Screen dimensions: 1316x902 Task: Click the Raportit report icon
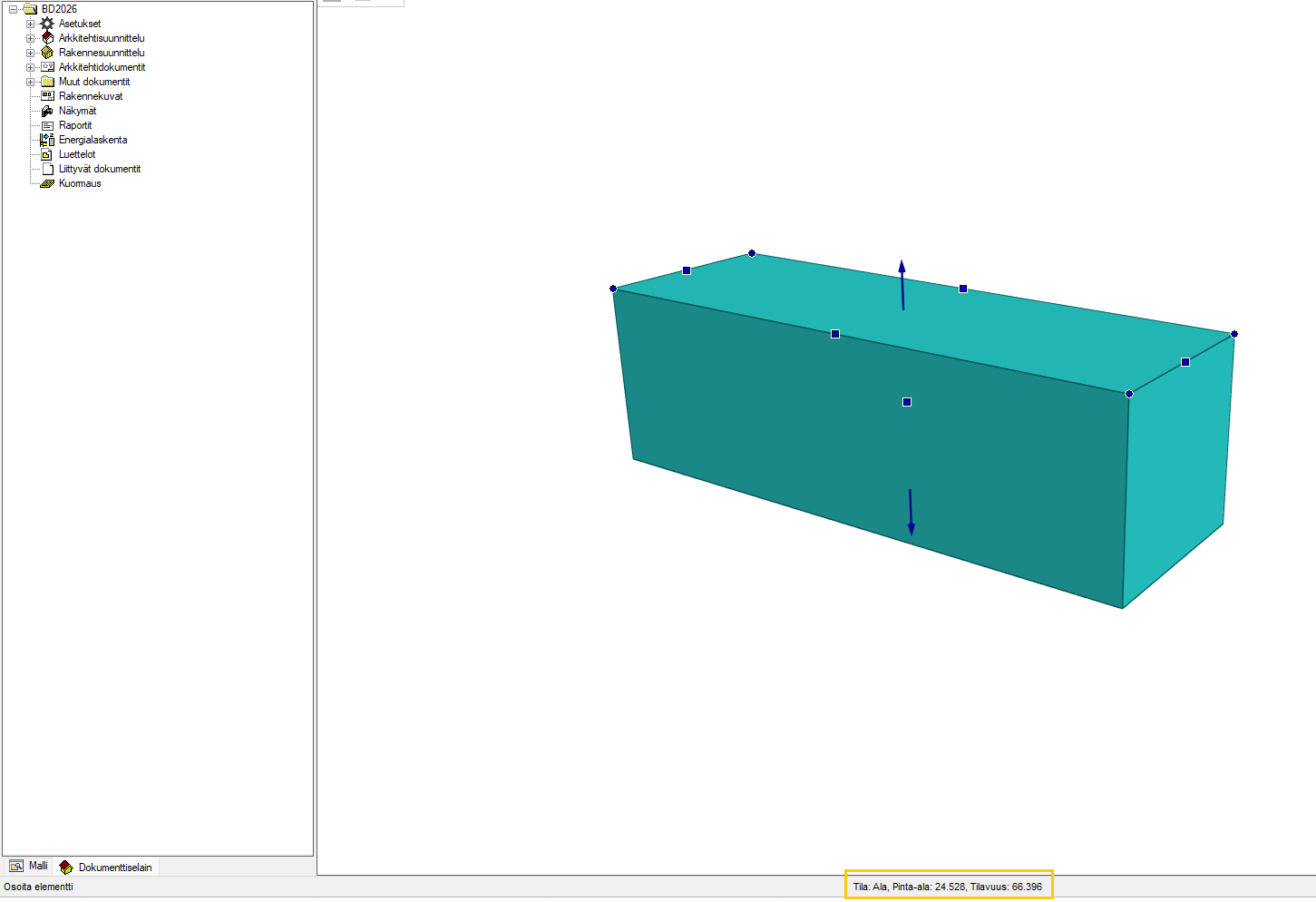47,125
